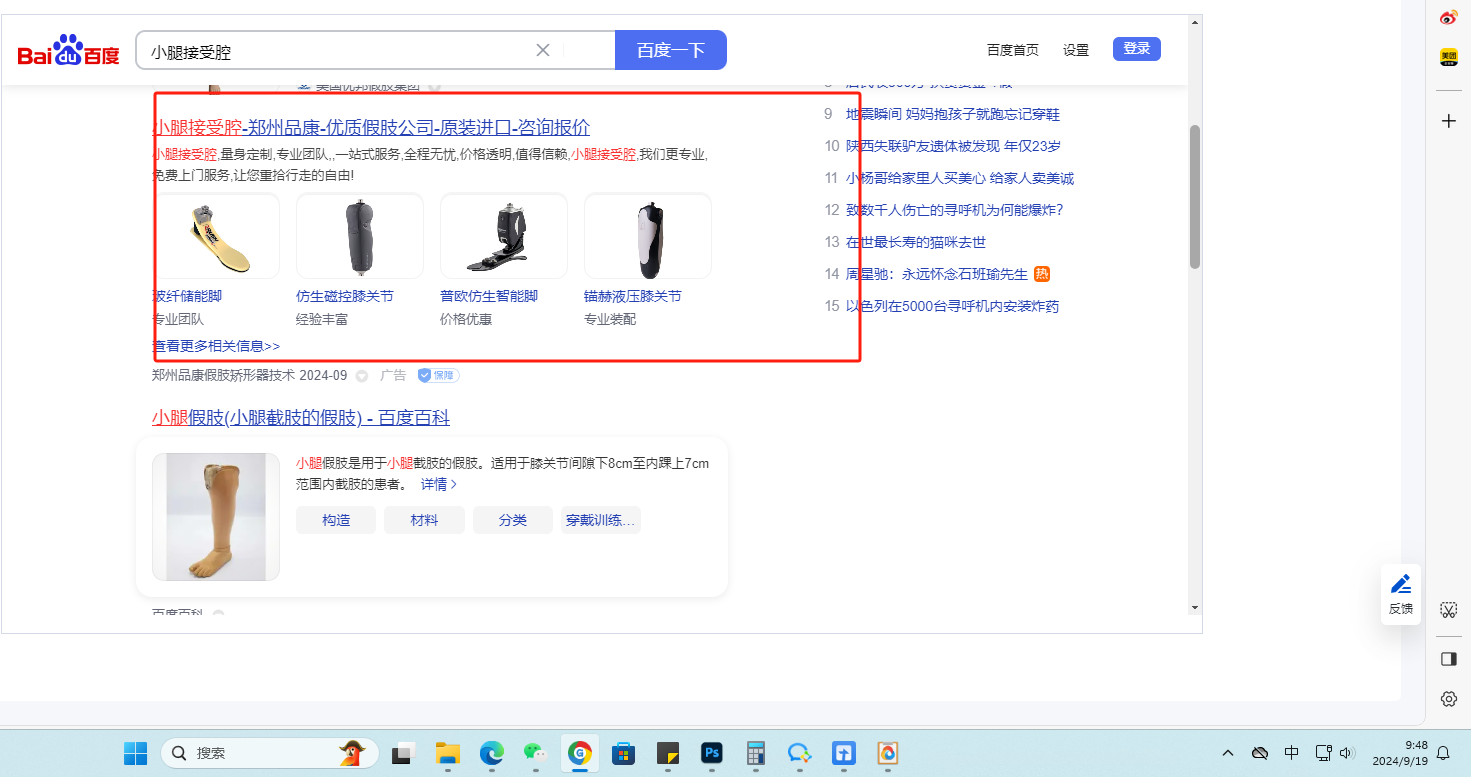Select the 穿戴训练 section tab
Image resolution: width=1471 pixels, height=777 pixels.
pos(601,520)
